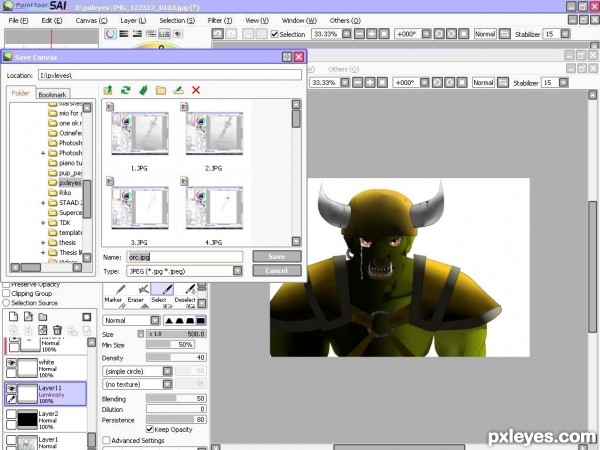
Task: Delete layer with trash can icon
Action: pyautogui.click(x=57, y=330)
